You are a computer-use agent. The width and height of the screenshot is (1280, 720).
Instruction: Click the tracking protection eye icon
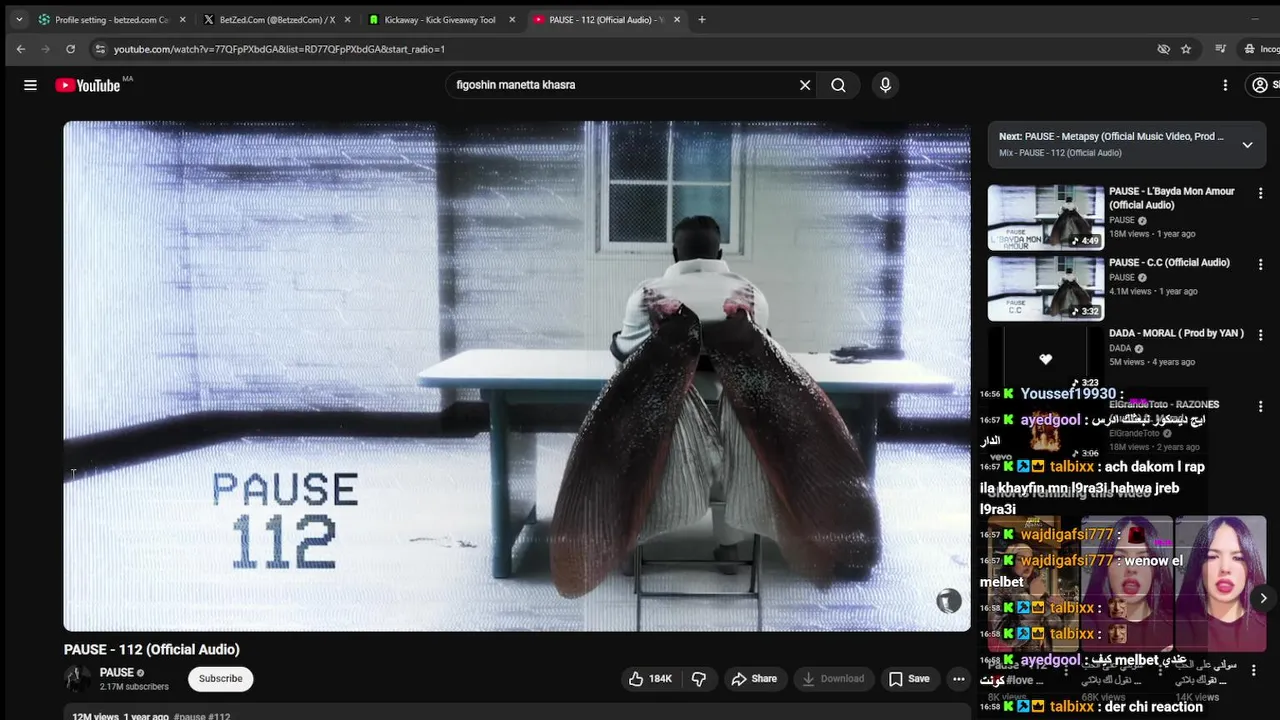click(1163, 49)
